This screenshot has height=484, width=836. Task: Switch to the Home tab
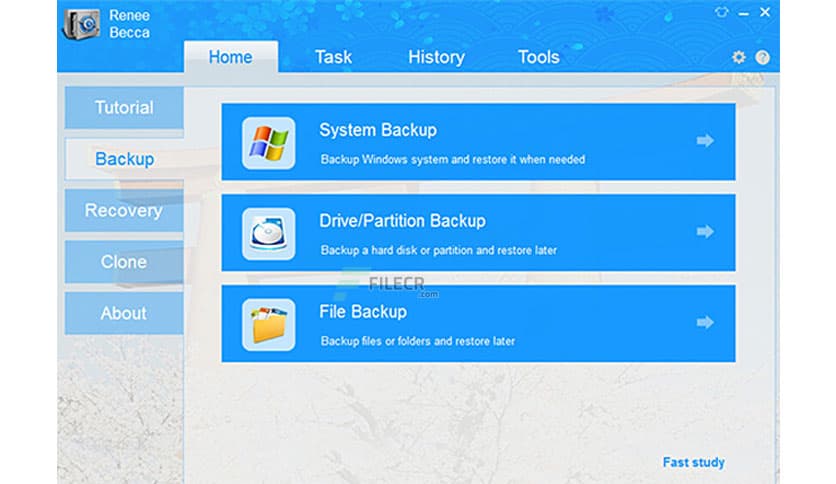coord(230,57)
